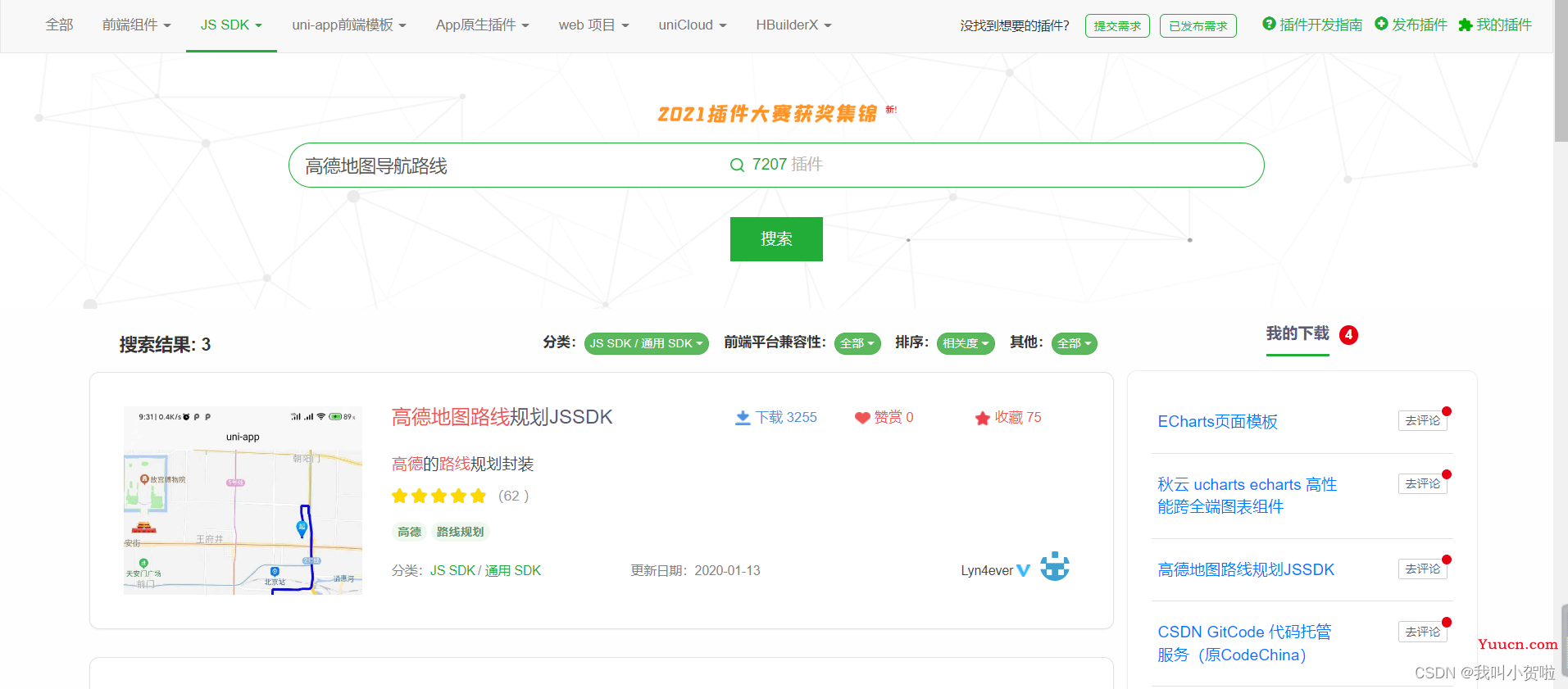Click the blue V badge beside Lyn4ever
This screenshot has height=689, width=1568.
(1024, 570)
